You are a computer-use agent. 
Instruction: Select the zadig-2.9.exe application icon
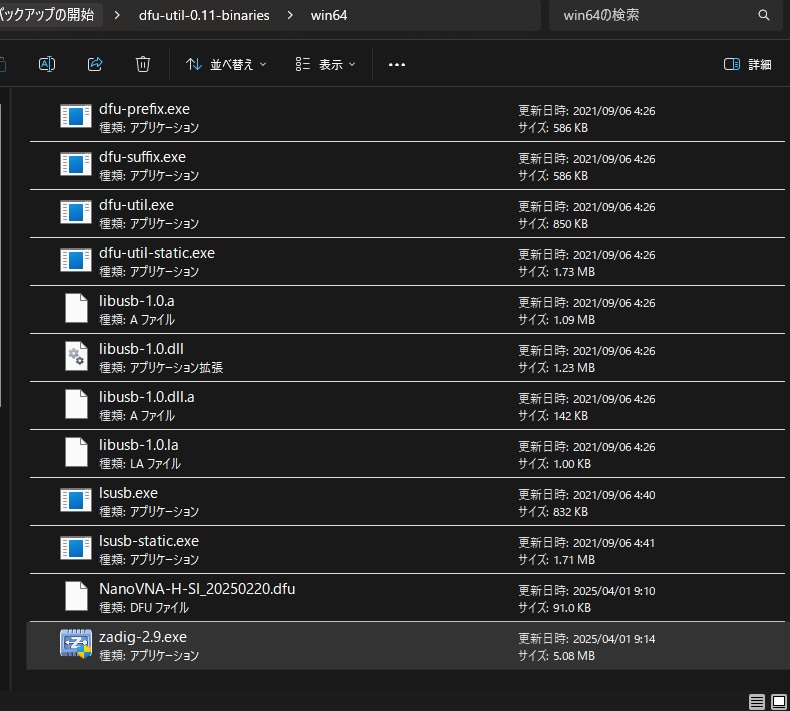[76, 645]
